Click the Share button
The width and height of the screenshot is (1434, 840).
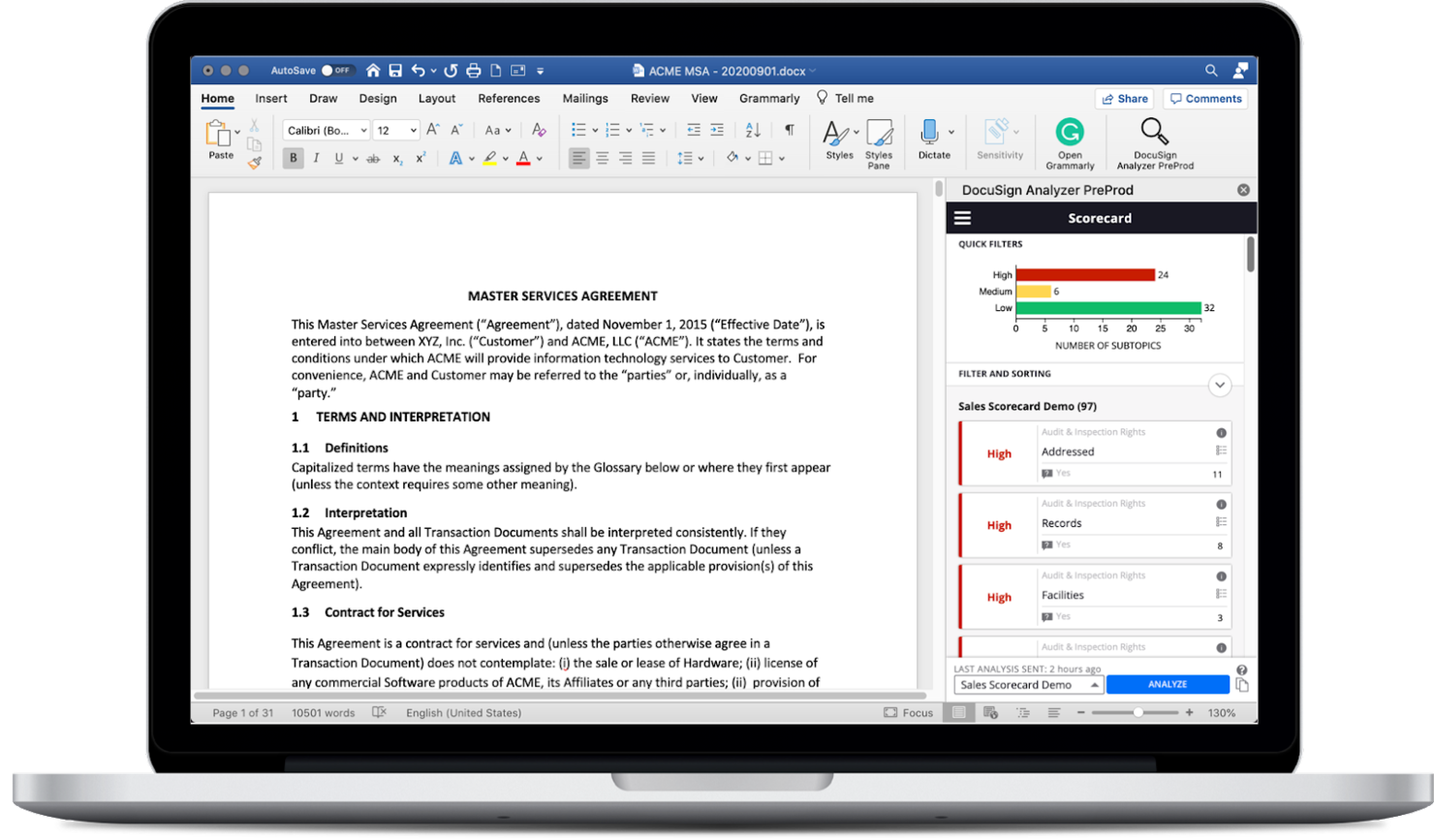pos(1124,99)
